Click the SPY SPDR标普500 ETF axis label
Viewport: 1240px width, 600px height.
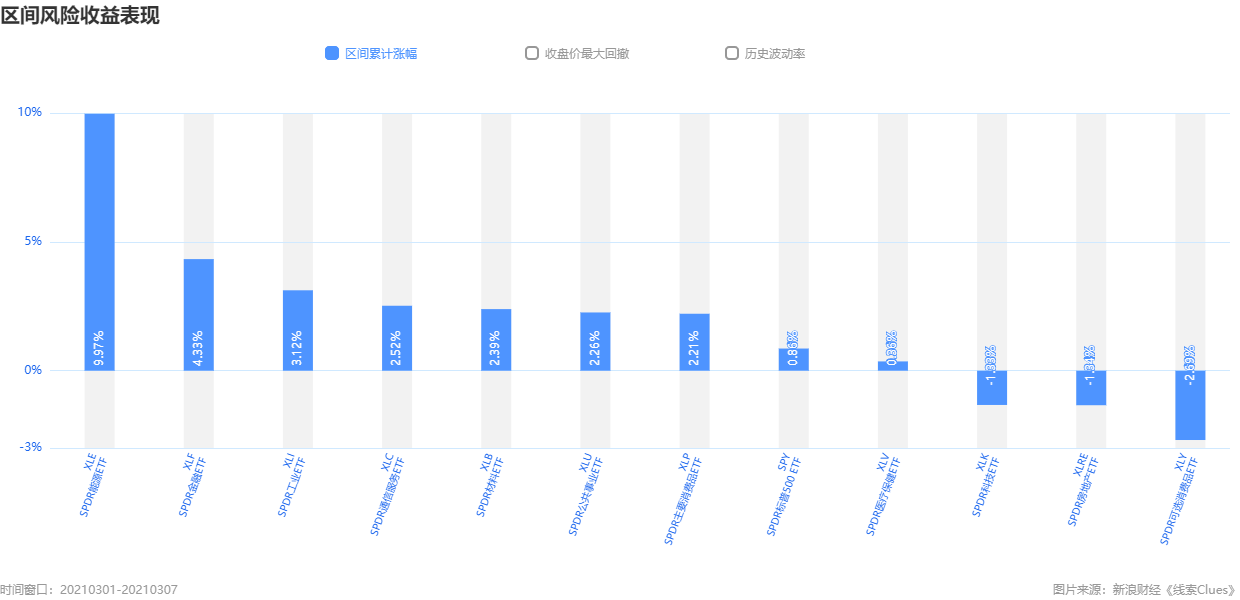pyautogui.click(x=786, y=494)
